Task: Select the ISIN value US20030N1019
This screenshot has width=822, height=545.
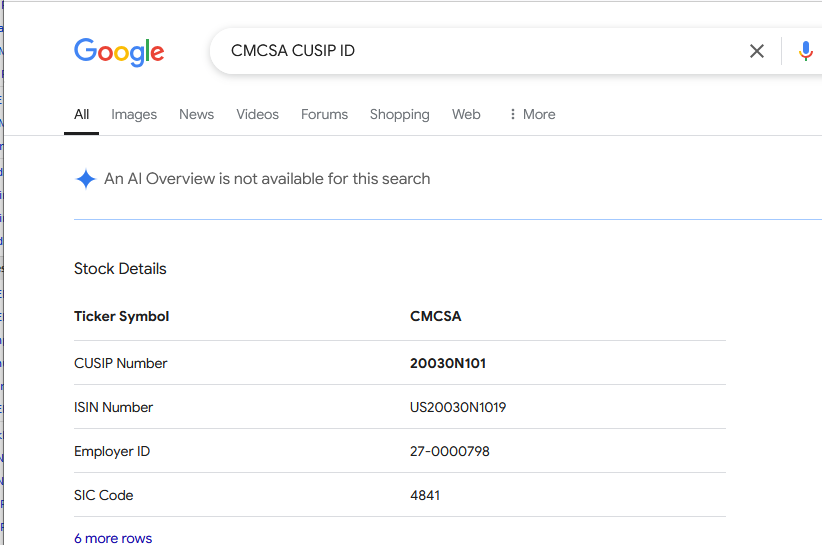Action: [x=458, y=407]
